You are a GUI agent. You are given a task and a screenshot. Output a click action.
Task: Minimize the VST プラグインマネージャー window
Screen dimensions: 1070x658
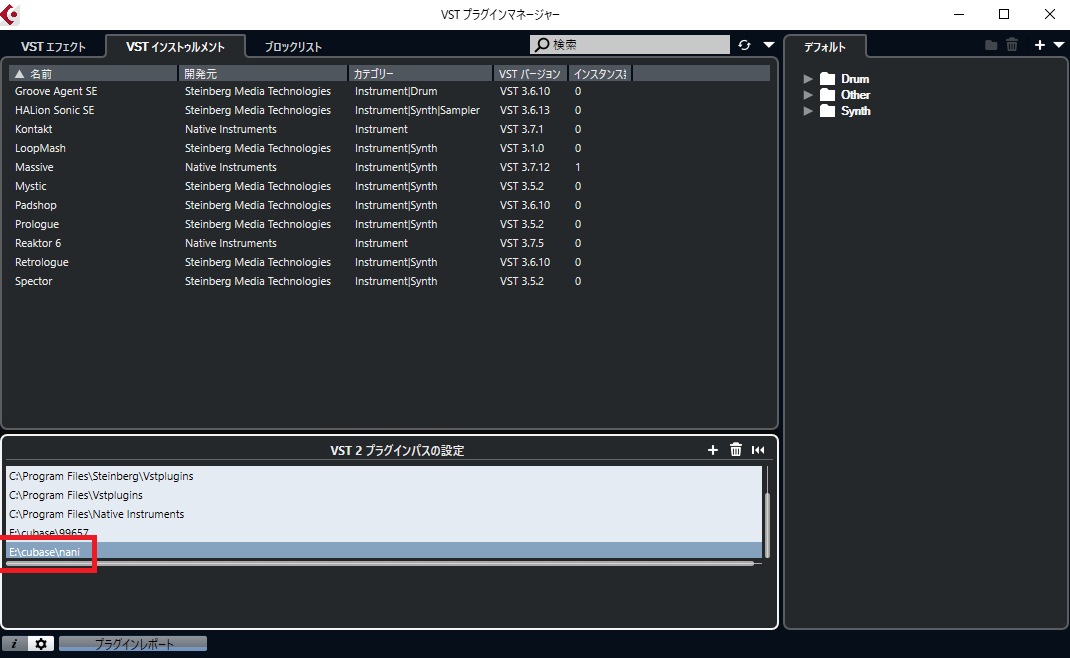pos(959,14)
